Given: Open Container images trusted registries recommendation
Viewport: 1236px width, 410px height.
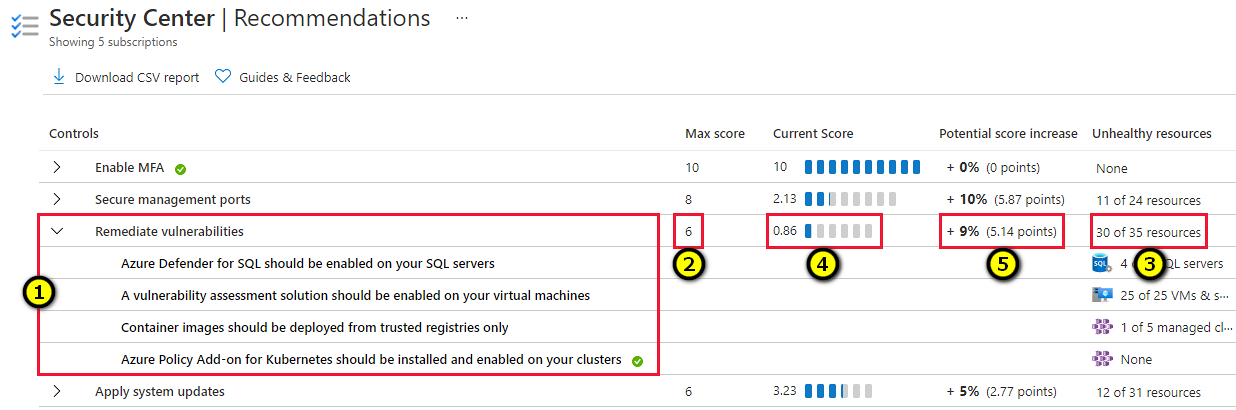Looking at the screenshot, I should (x=315, y=327).
